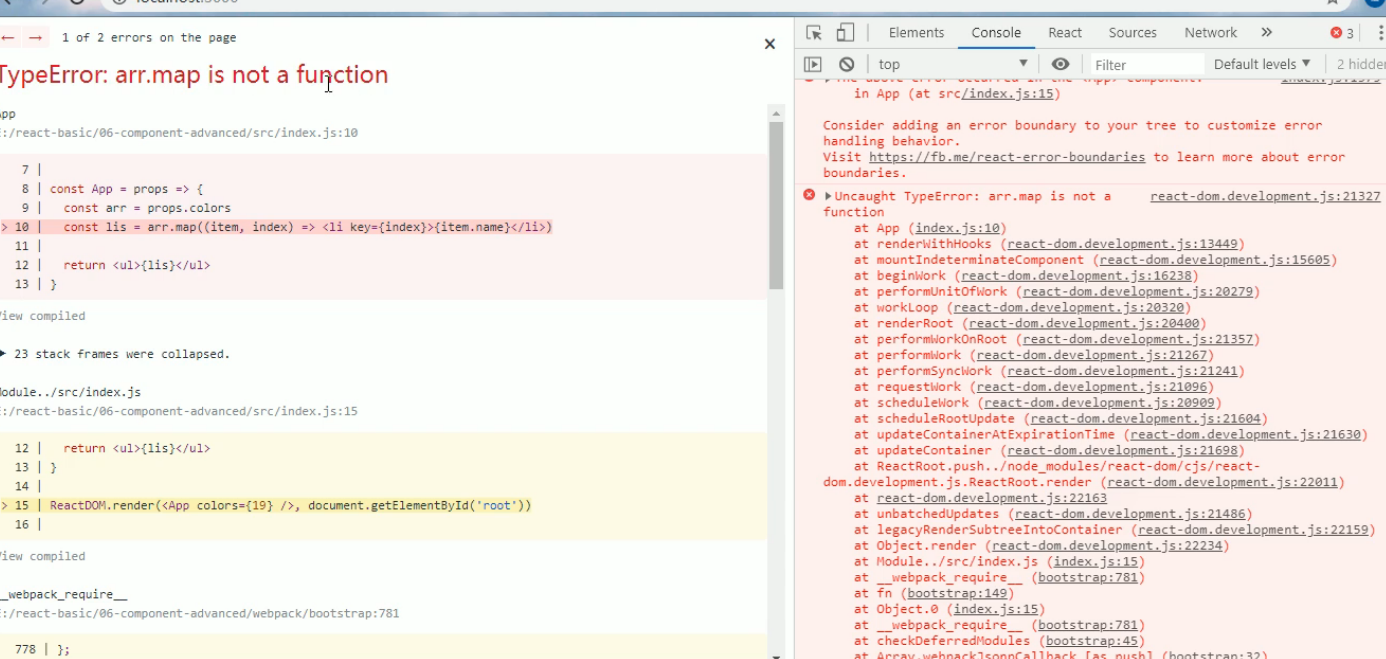Clear the console with the no-entry icon
Viewport: 1386px width, 659px height.
tap(846, 63)
